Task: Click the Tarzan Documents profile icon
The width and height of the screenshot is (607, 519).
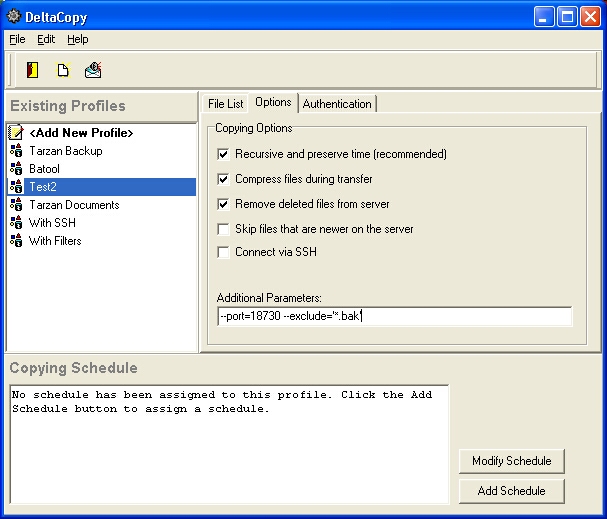Action: point(16,204)
